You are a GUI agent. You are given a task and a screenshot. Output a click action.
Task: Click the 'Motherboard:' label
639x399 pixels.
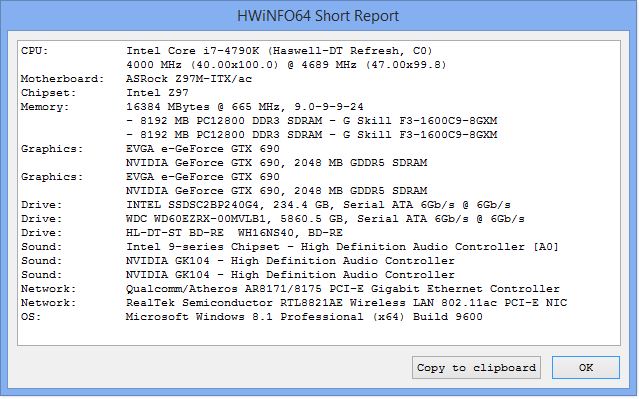tap(62, 79)
